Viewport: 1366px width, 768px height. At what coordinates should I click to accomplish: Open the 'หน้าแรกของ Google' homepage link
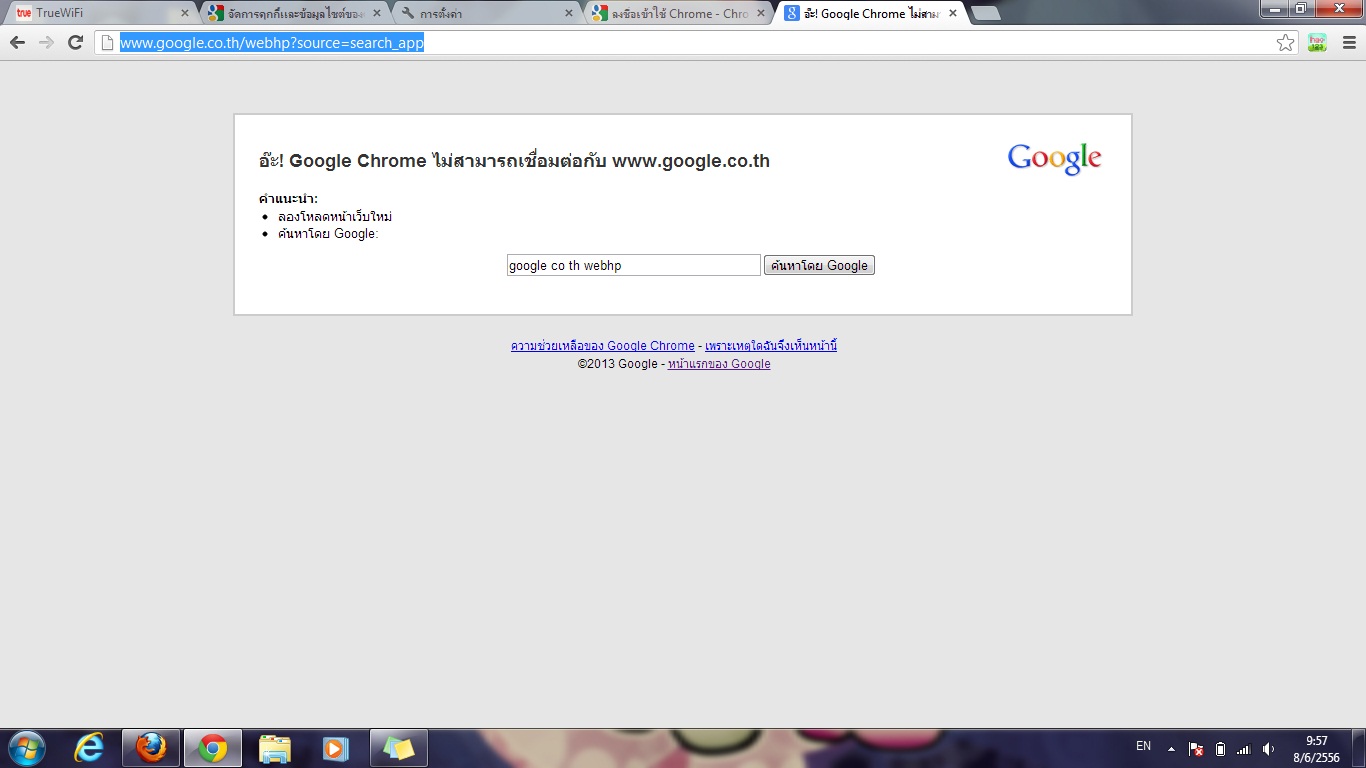(719, 364)
